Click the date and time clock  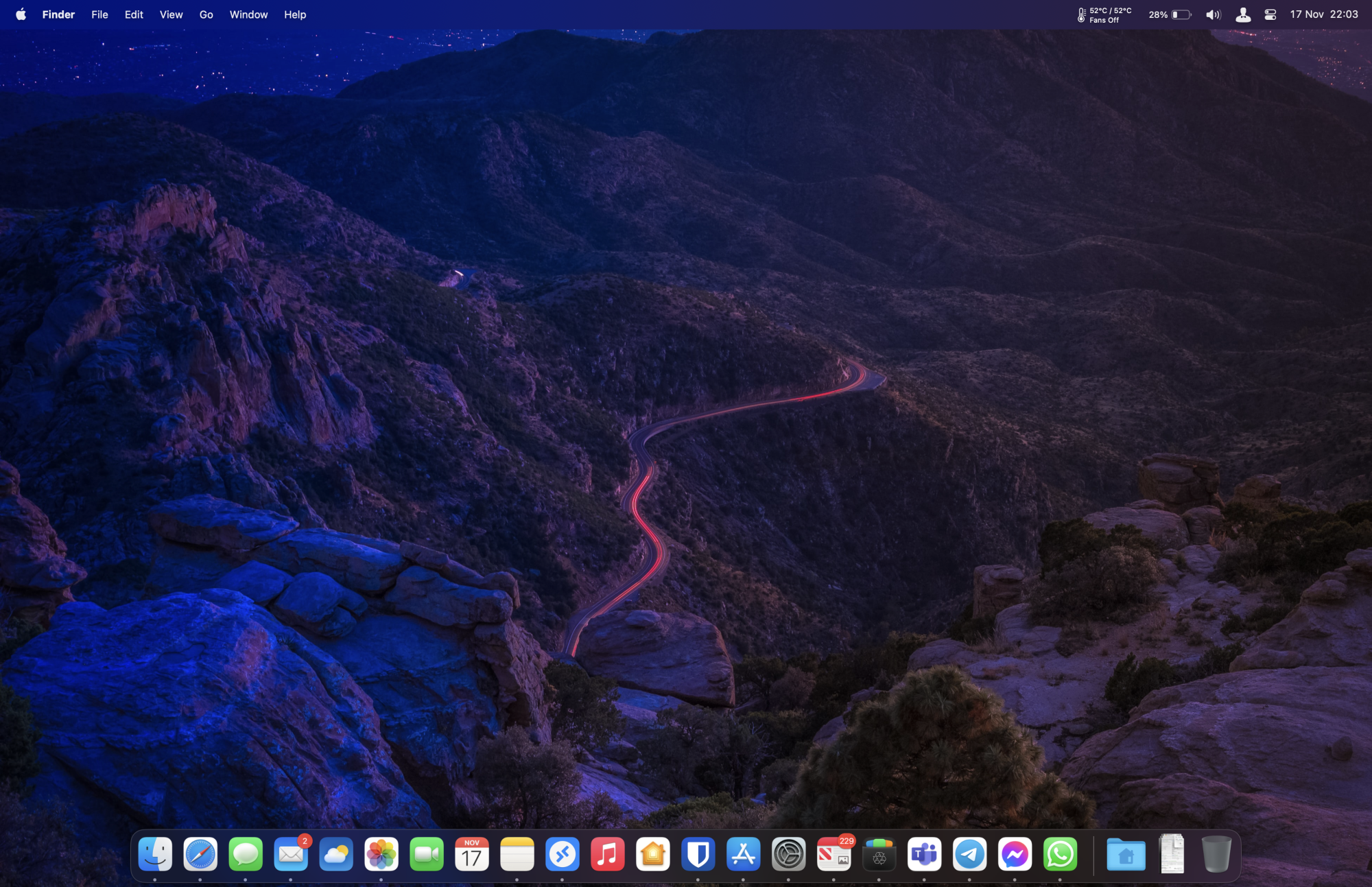click(1323, 14)
